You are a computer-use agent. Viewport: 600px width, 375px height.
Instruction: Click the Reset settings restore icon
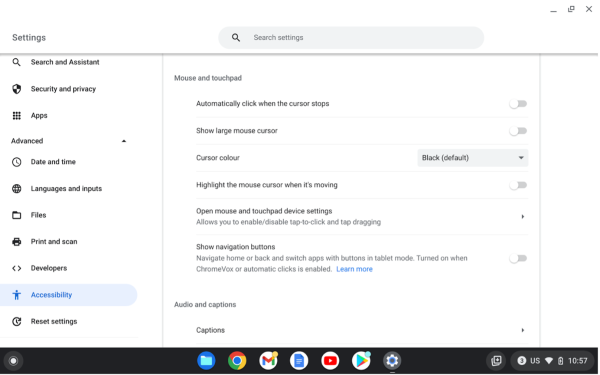[x=16, y=321]
